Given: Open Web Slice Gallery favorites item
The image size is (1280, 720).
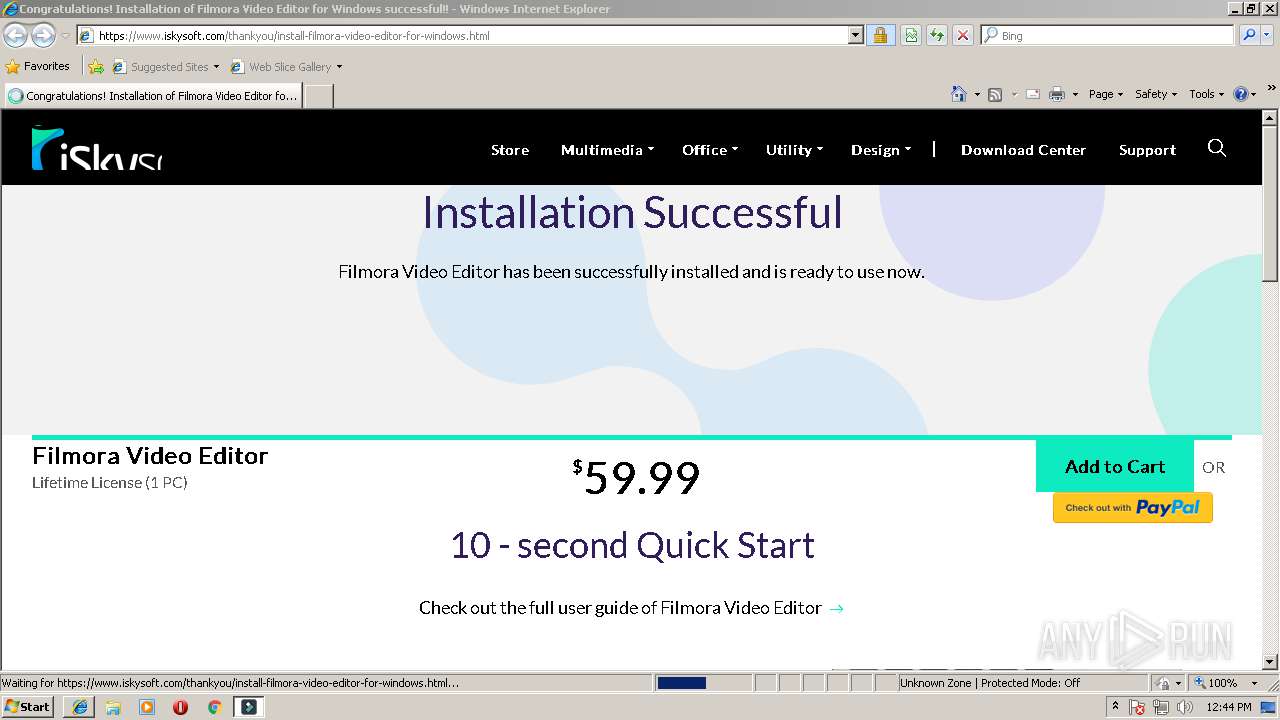Looking at the screenshot, I should click(286, 67).
